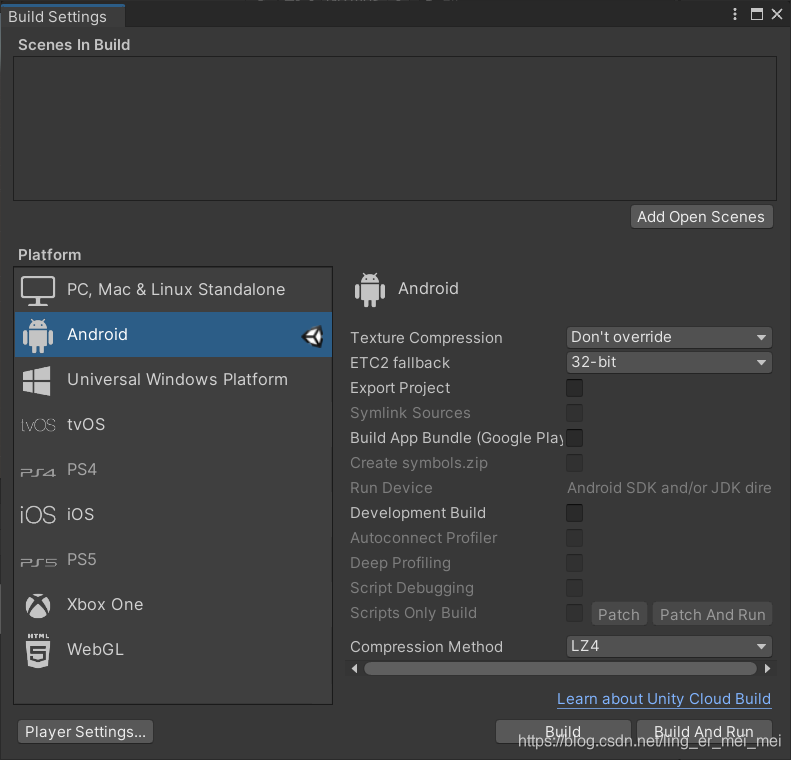Maximize the Build Settings window
The height and width of the screenshot is (760, 791).
point(757,14)
